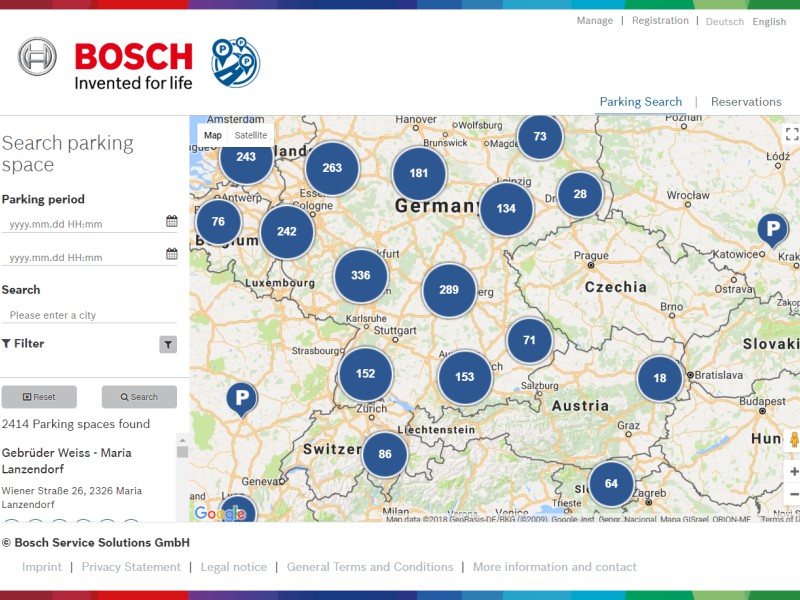Select the 242 parking cluster marker
Screen dimensions: 800x600
pos(287,232)
